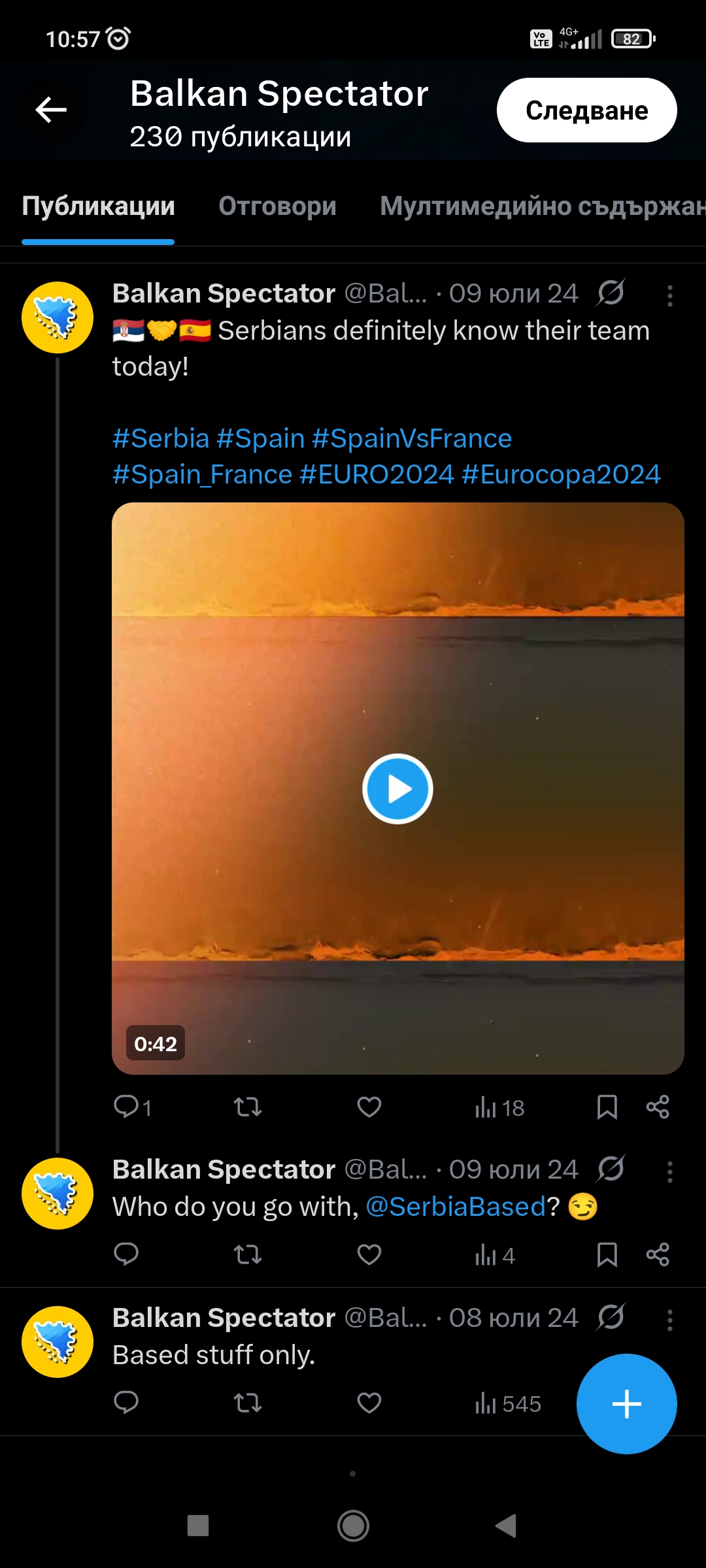The width and height of the screenshot is (706, 1568).
Task: Open the #EURO2024 hashtag
Action: pyautogui.click(x=377, y=474)
